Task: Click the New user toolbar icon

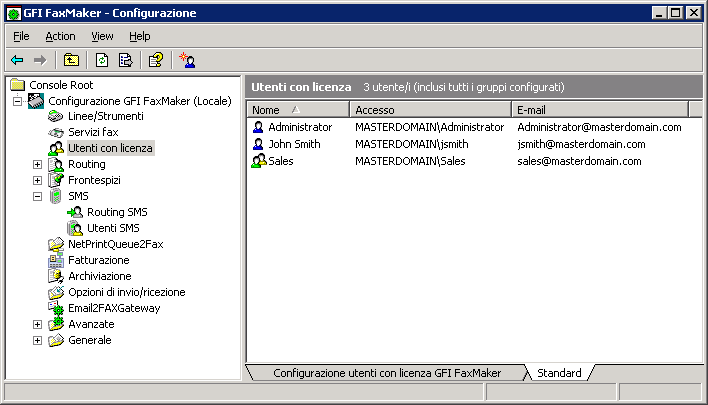Action: pos(187,60)
